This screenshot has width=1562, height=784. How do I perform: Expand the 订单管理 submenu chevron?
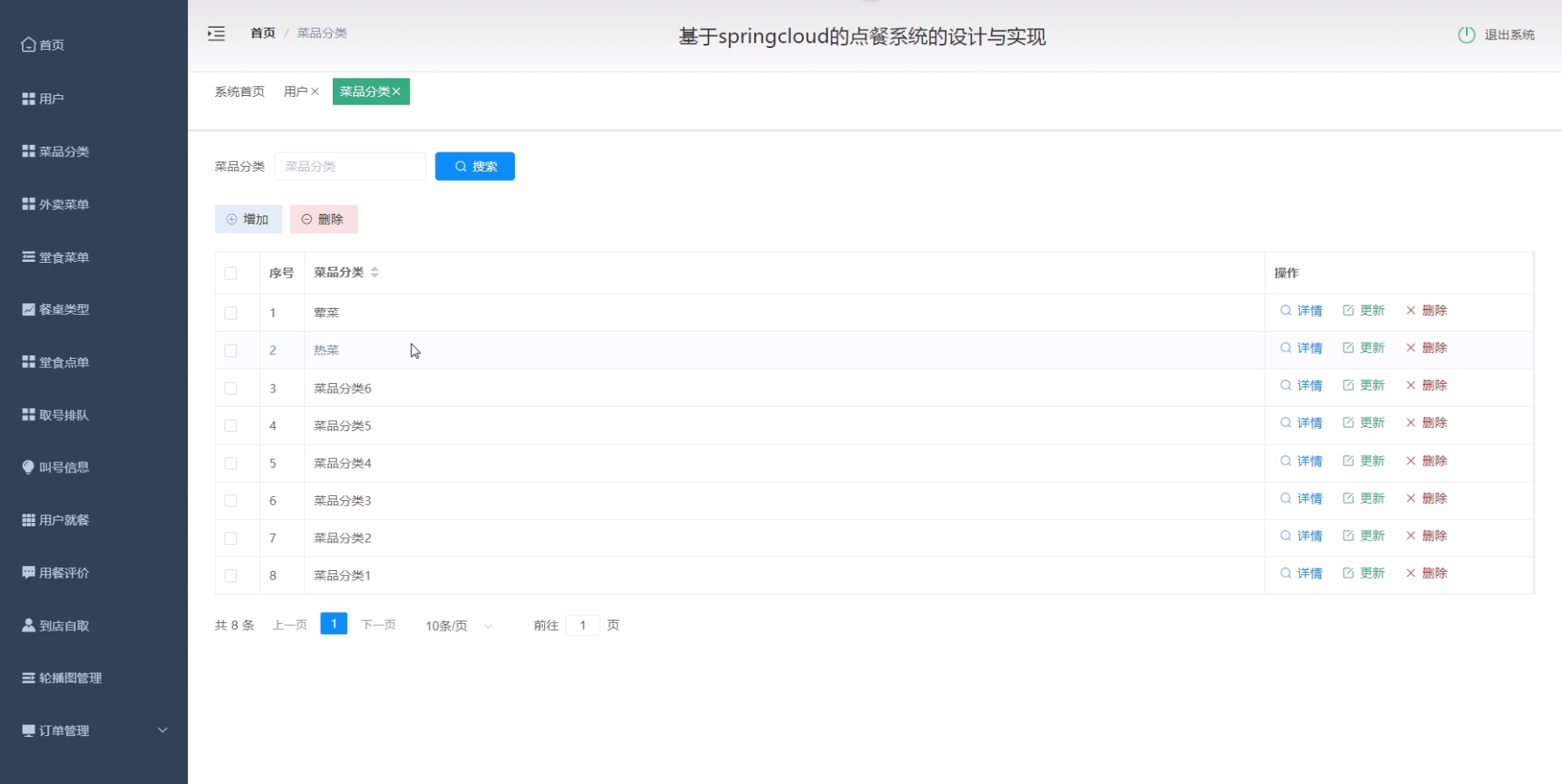tap(163, 730)
